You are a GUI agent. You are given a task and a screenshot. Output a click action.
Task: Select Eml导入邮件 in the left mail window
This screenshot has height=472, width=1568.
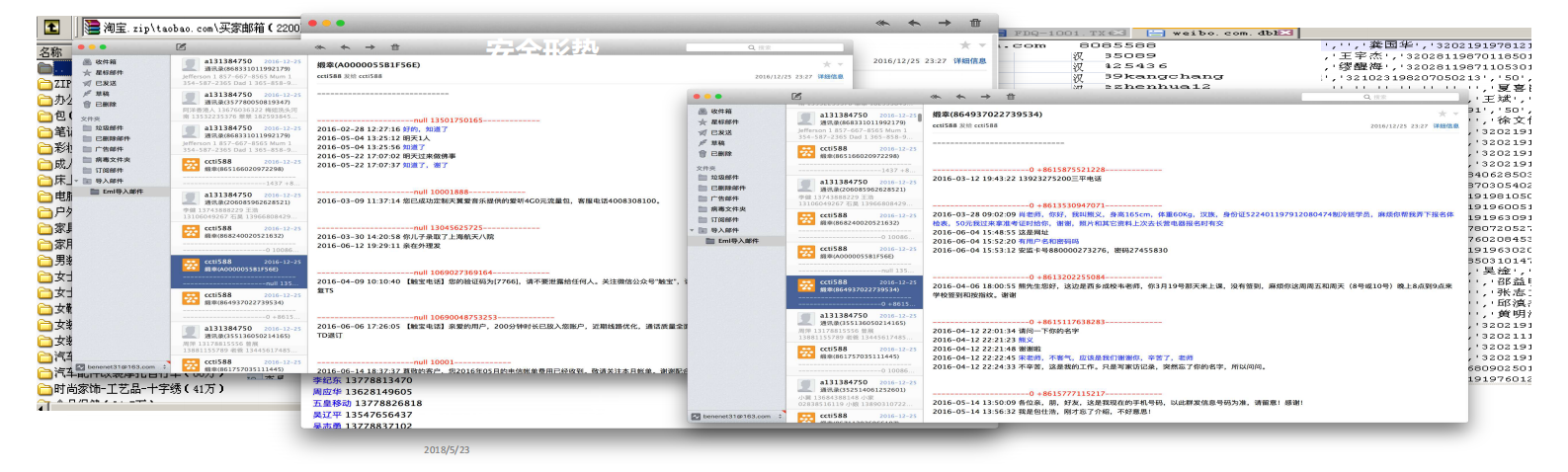click(x=123, y=192)
